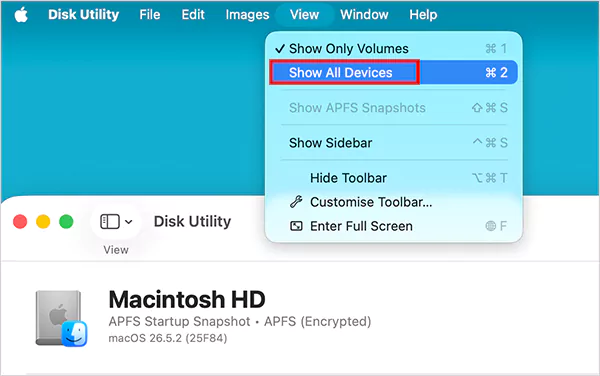Viewport: 600px width, 376px height.
Task: Open the Edit menu
Action: tap(193, 15)
